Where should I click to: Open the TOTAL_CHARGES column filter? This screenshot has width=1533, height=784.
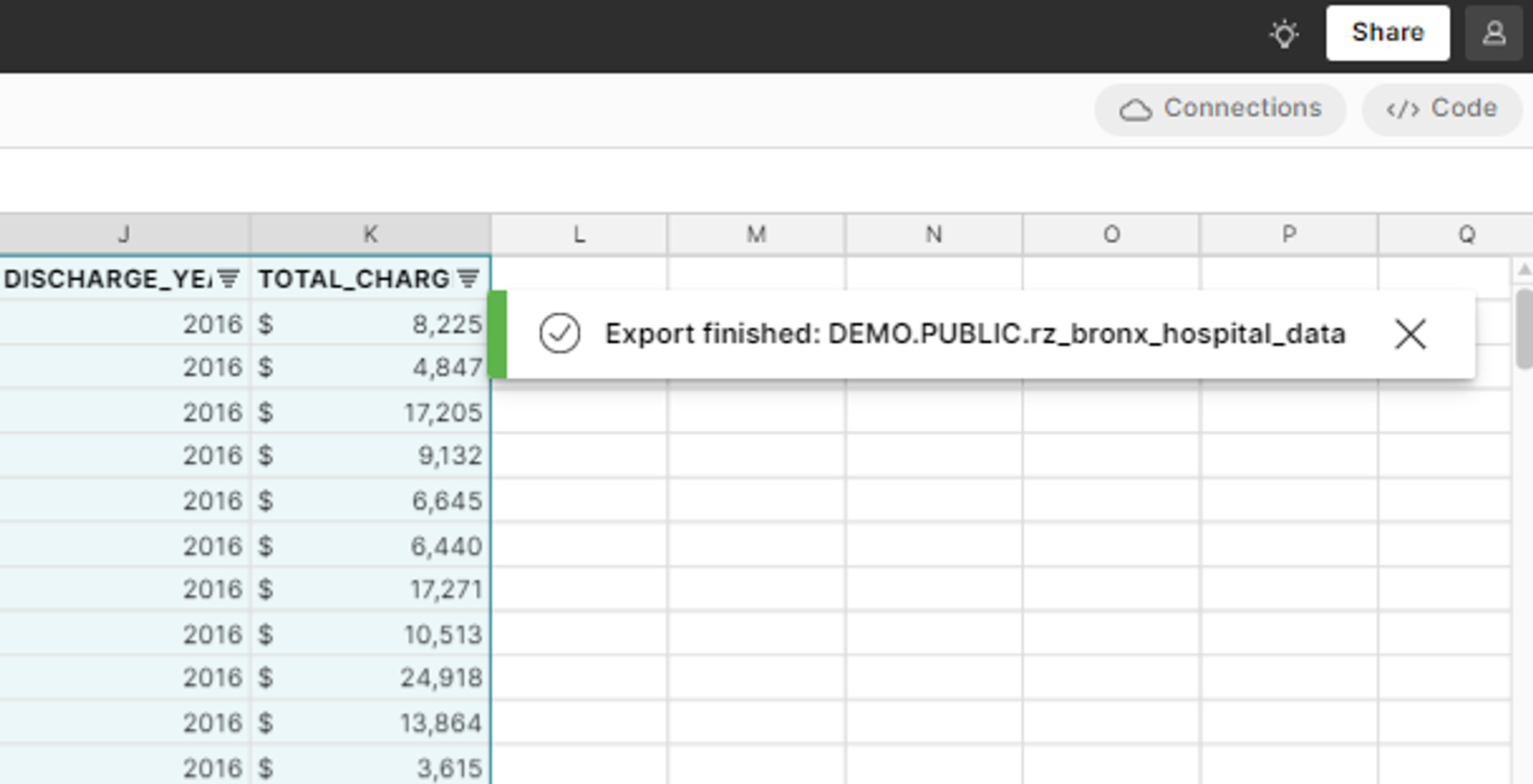click(468, 278)
